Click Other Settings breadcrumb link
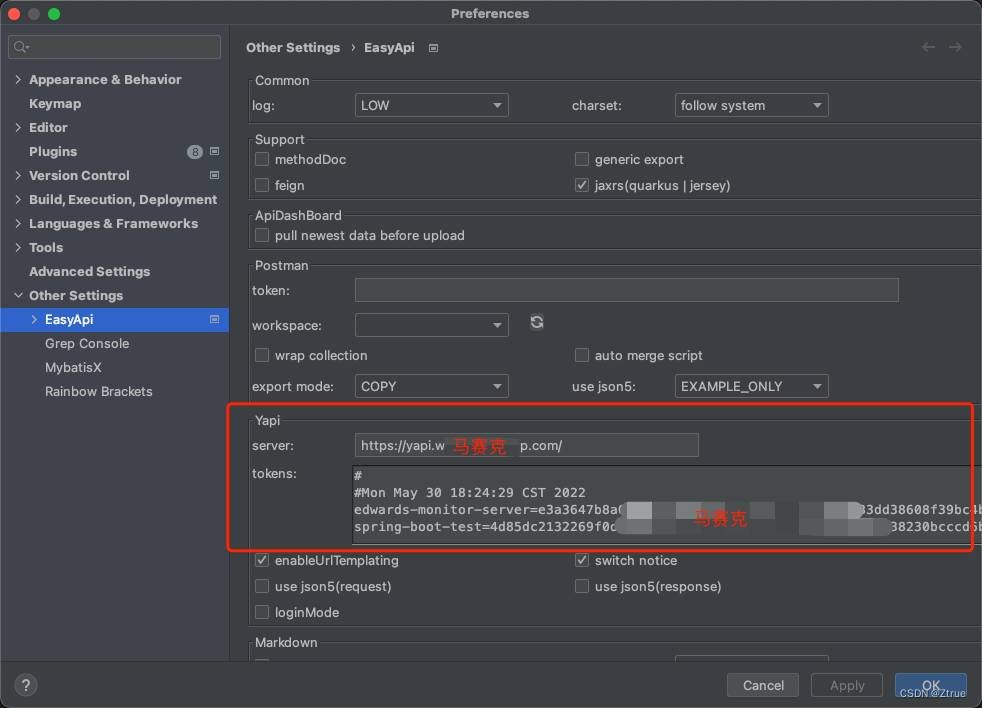 click(293, 48)
